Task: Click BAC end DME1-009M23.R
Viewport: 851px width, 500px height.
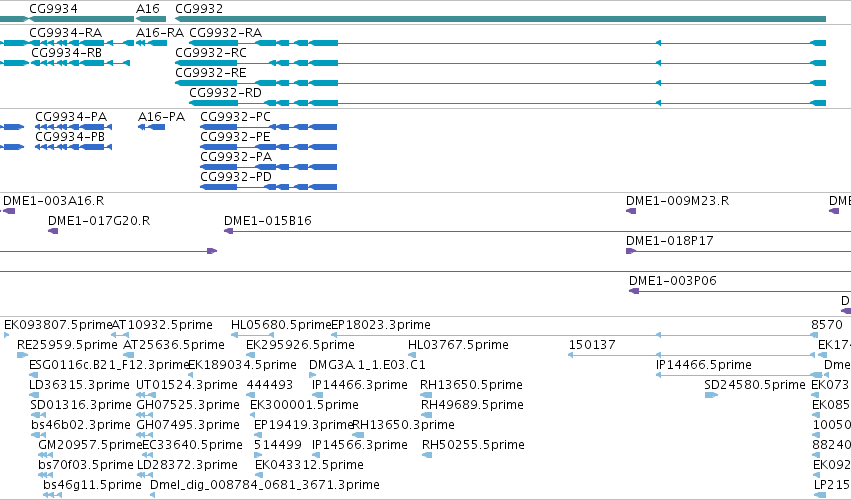Action: 677,201
